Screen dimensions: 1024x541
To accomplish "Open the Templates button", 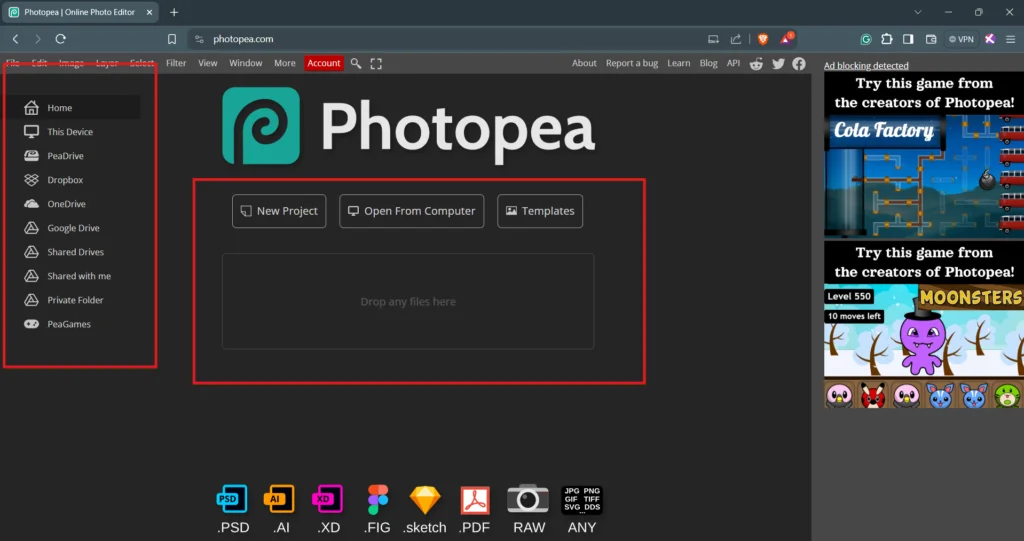I will (x=540, y=211).
